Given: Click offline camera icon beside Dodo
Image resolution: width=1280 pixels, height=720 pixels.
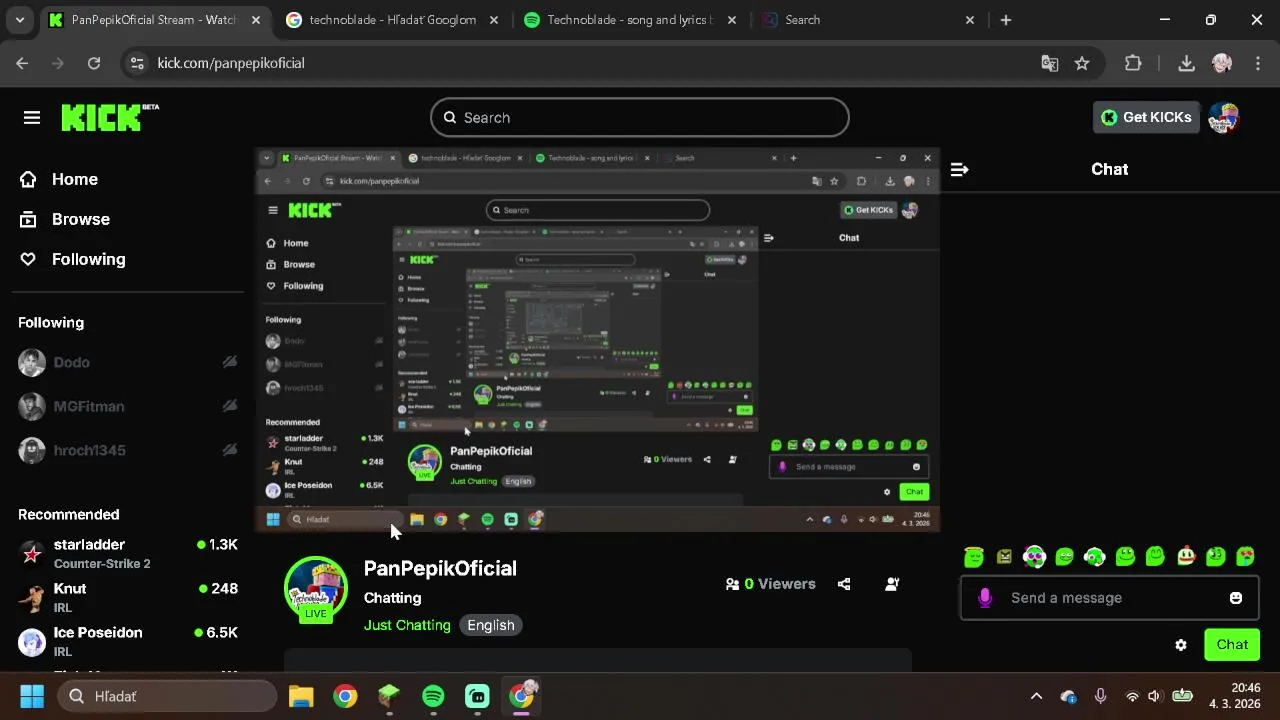Looking at the screenshot, I should coord(230,362).
